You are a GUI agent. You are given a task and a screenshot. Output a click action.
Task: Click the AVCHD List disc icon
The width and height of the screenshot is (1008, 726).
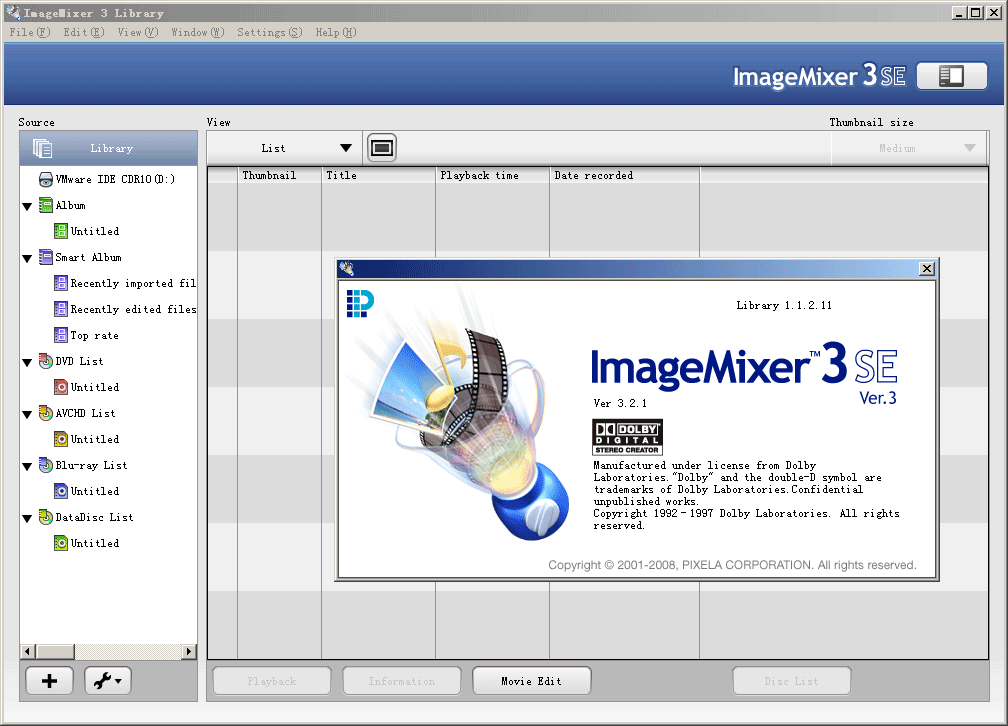[46, 413]
